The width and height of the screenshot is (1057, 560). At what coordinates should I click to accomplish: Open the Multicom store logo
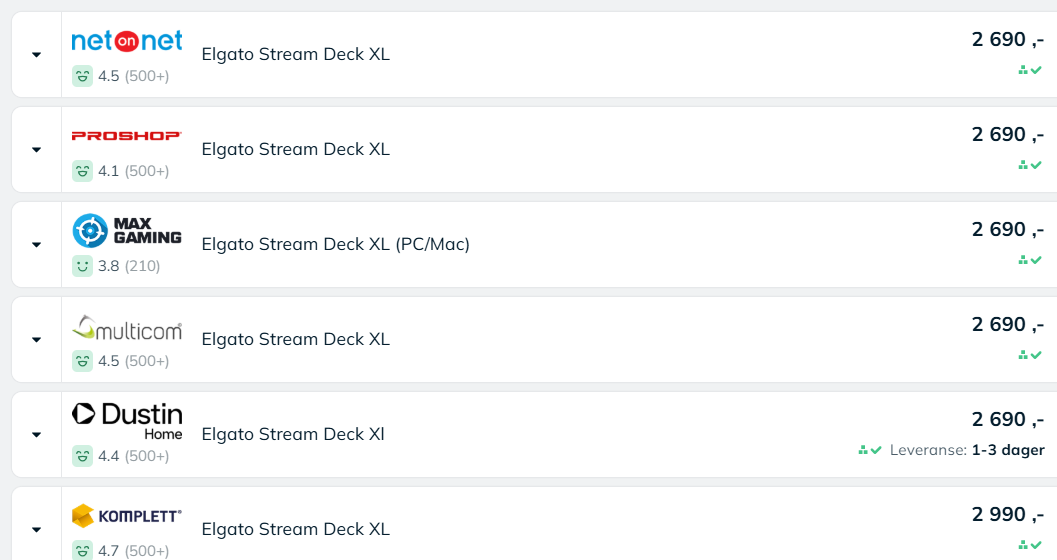coord(127,328)
